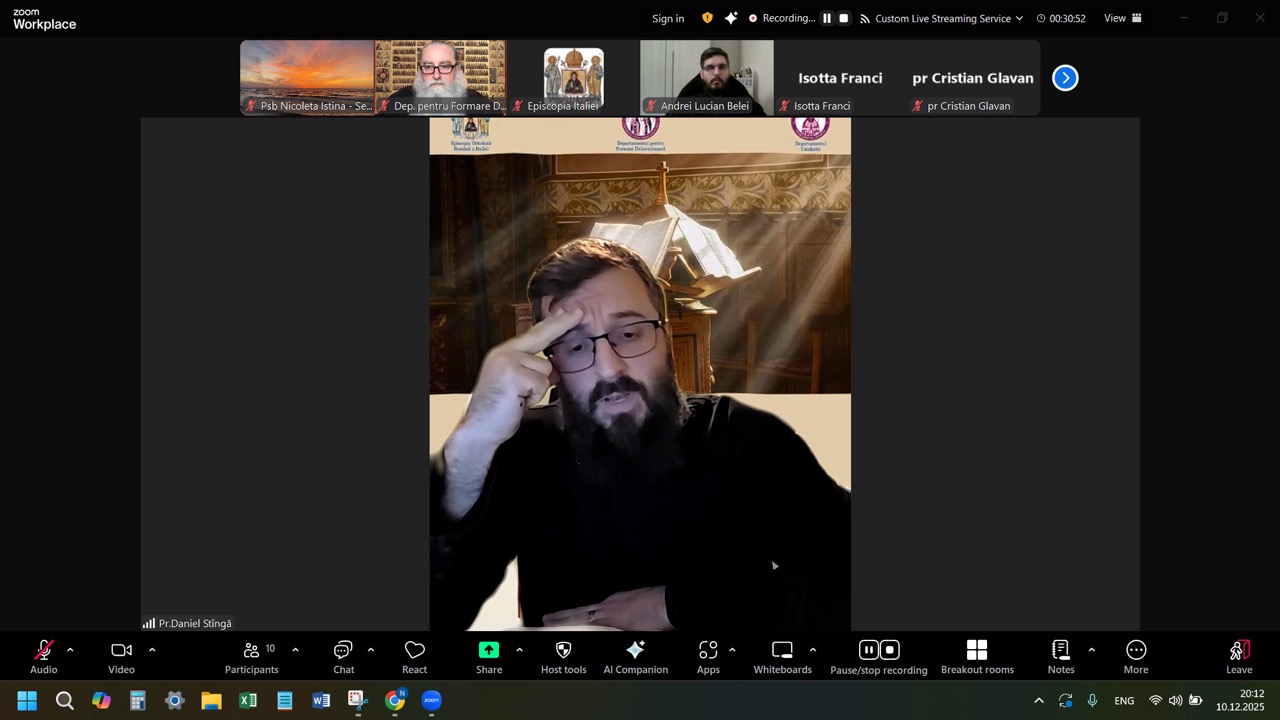Toggle the camera with Video button
Screen dimensions: 1280x720
[x=121, y=657]
